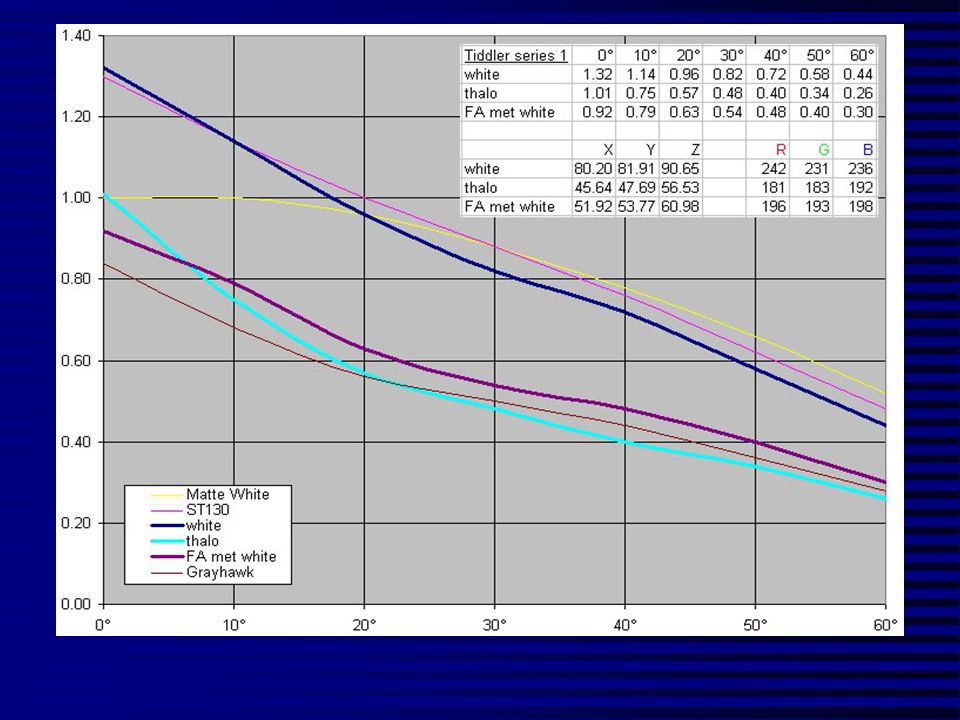Click the 40° x-axis label

pyautogui.click(x=625, y=624)
